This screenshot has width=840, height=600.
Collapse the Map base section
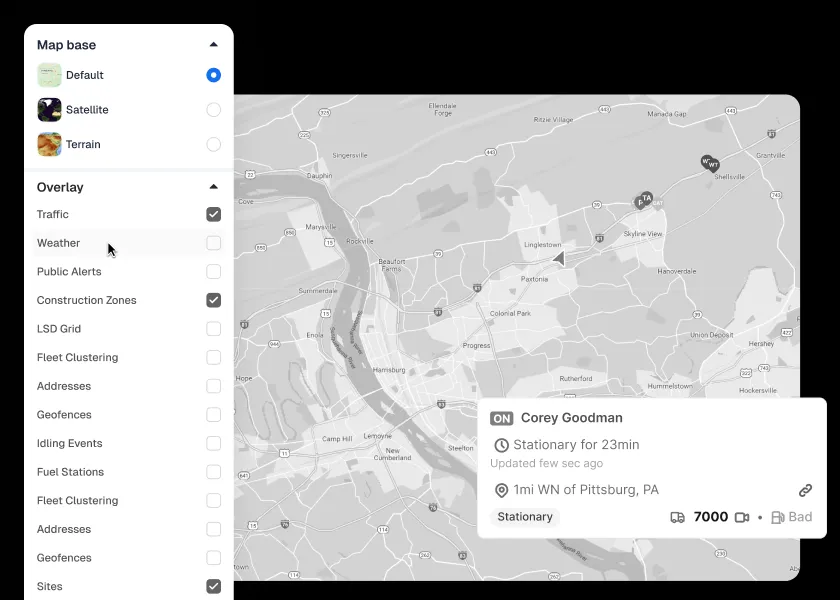[213, 44]
